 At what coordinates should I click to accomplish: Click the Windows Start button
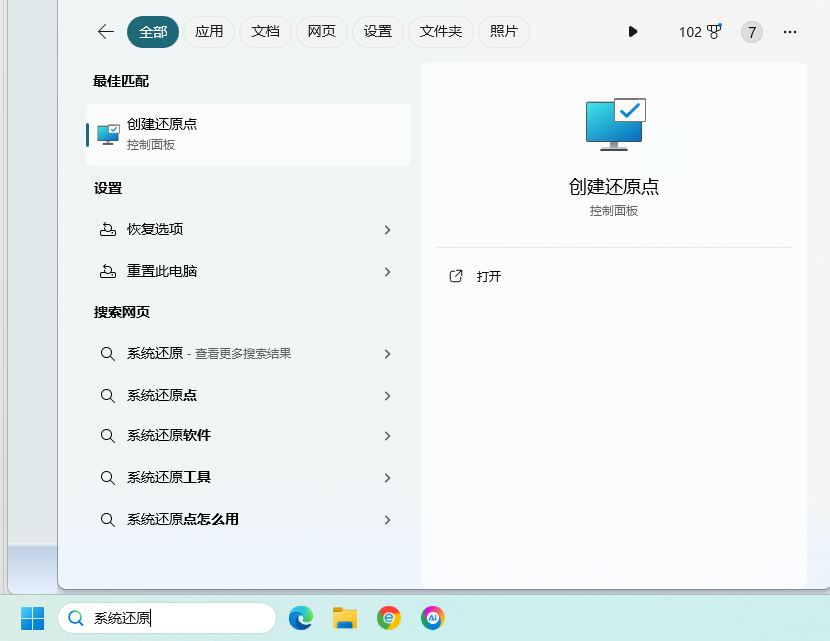click(x=32, y=618)
